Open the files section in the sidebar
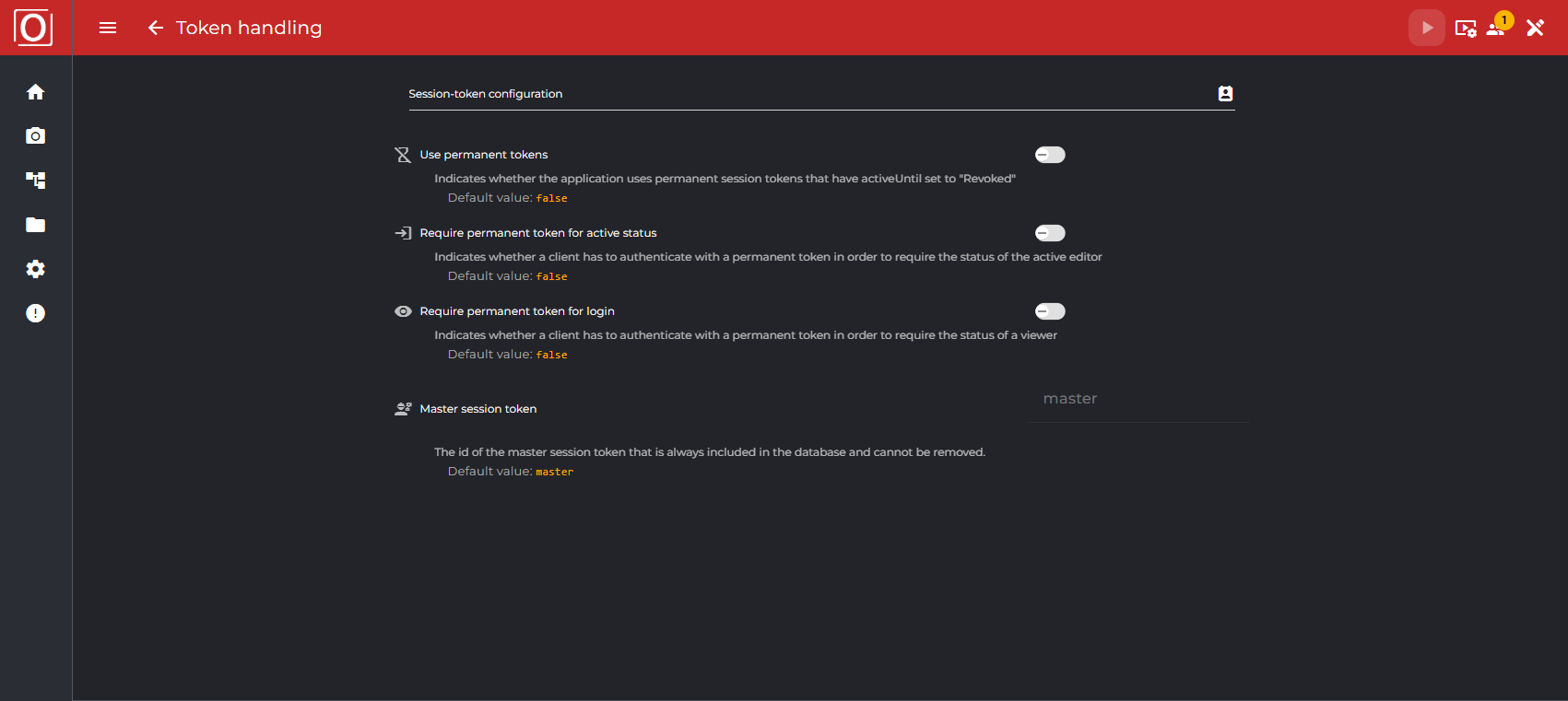This screenshot has height=701, width=1568. (35, 224)
